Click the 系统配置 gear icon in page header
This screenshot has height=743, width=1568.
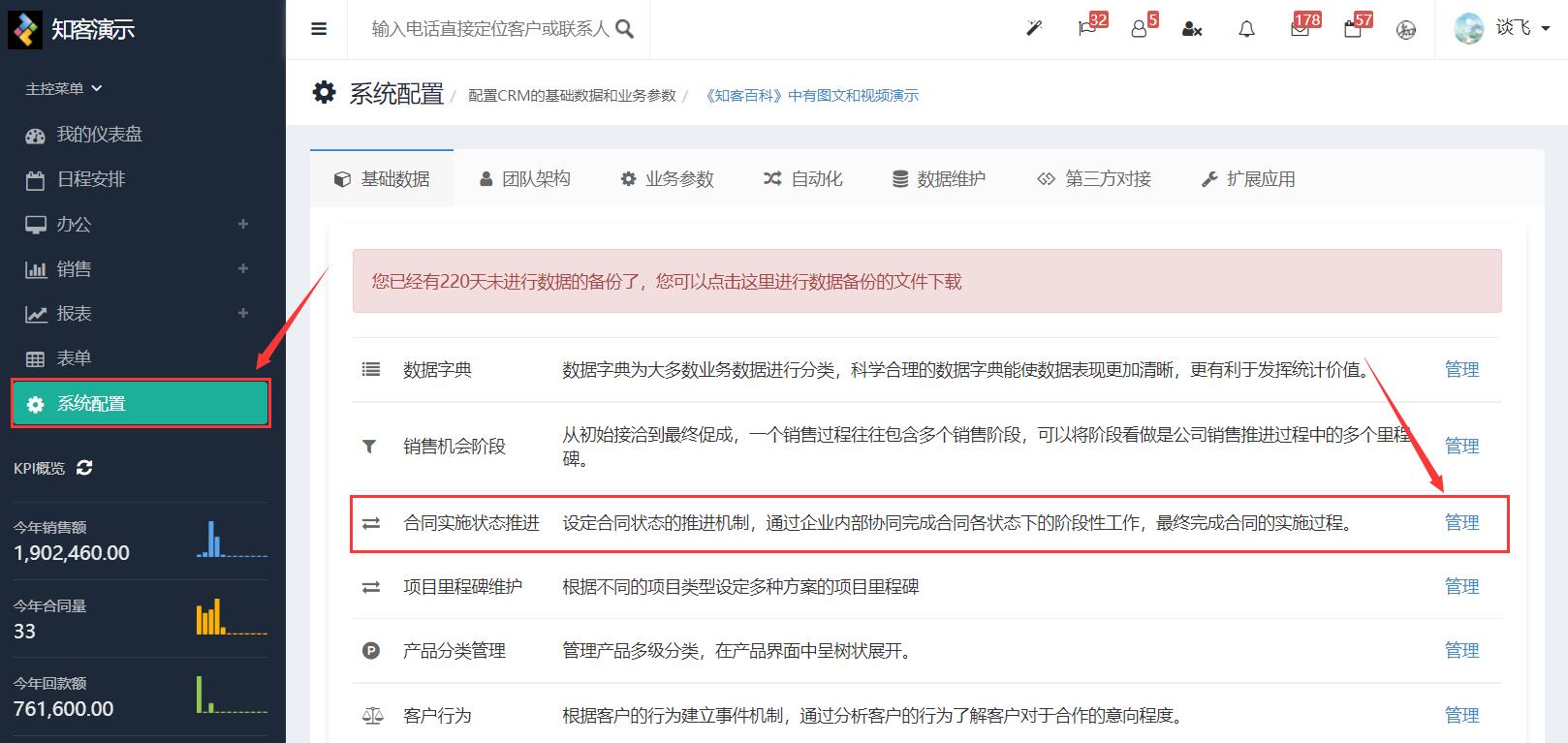coord(324,92)
